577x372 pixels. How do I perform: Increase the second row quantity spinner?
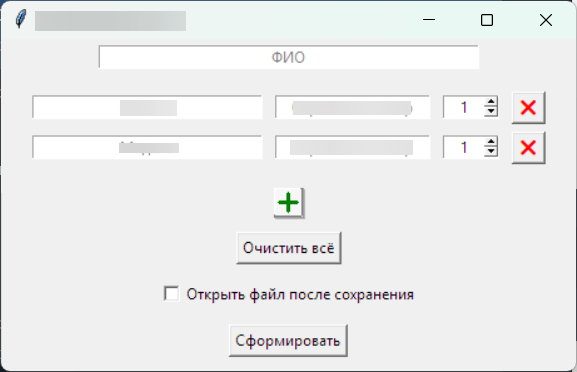(x=491, y=142)
